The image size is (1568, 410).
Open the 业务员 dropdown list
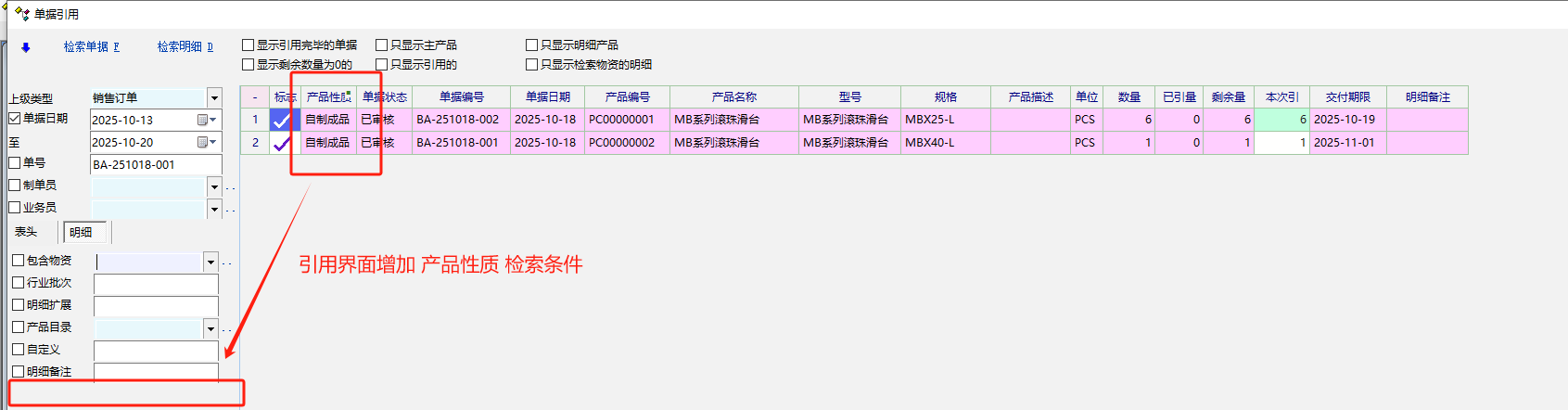[214, 209]
